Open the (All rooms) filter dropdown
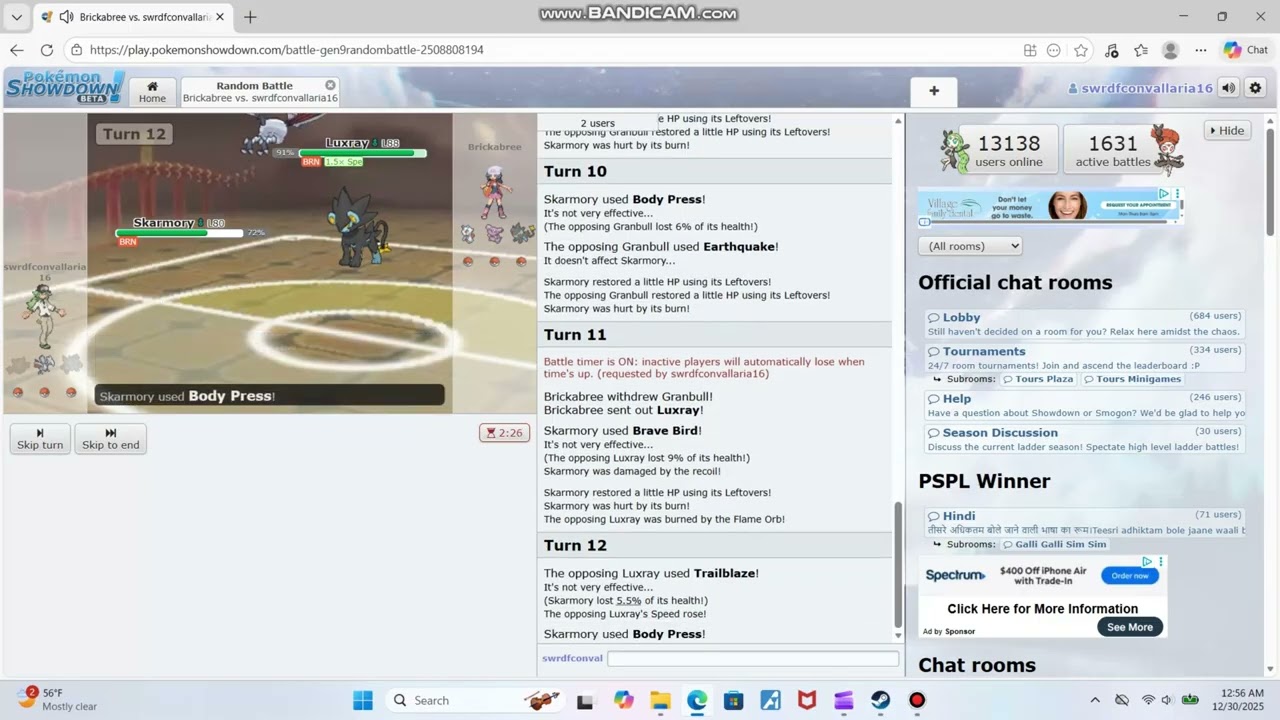This screenshot has height=720, width=1280. click(x=970, y=246)
